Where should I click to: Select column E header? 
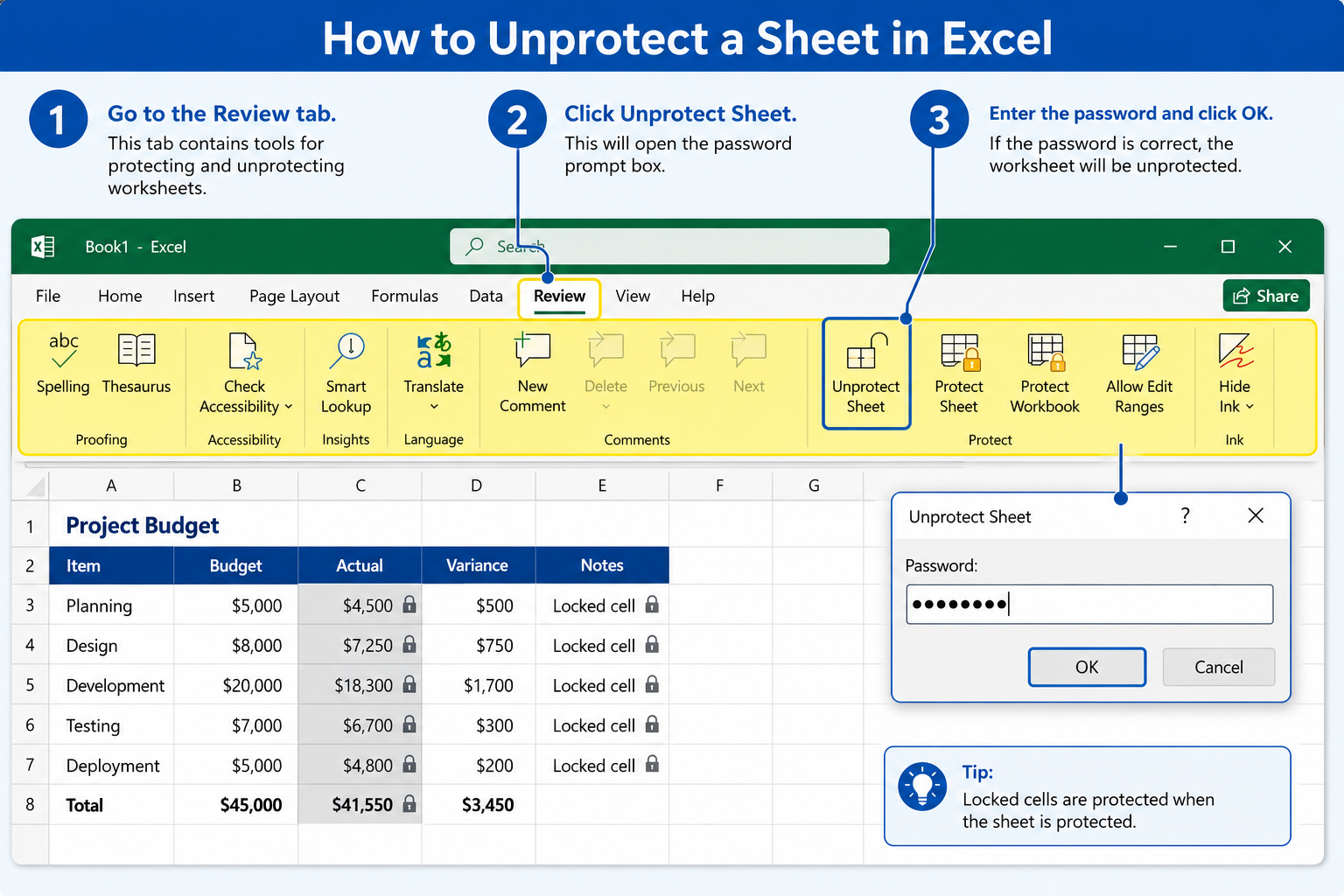(602, 486)
